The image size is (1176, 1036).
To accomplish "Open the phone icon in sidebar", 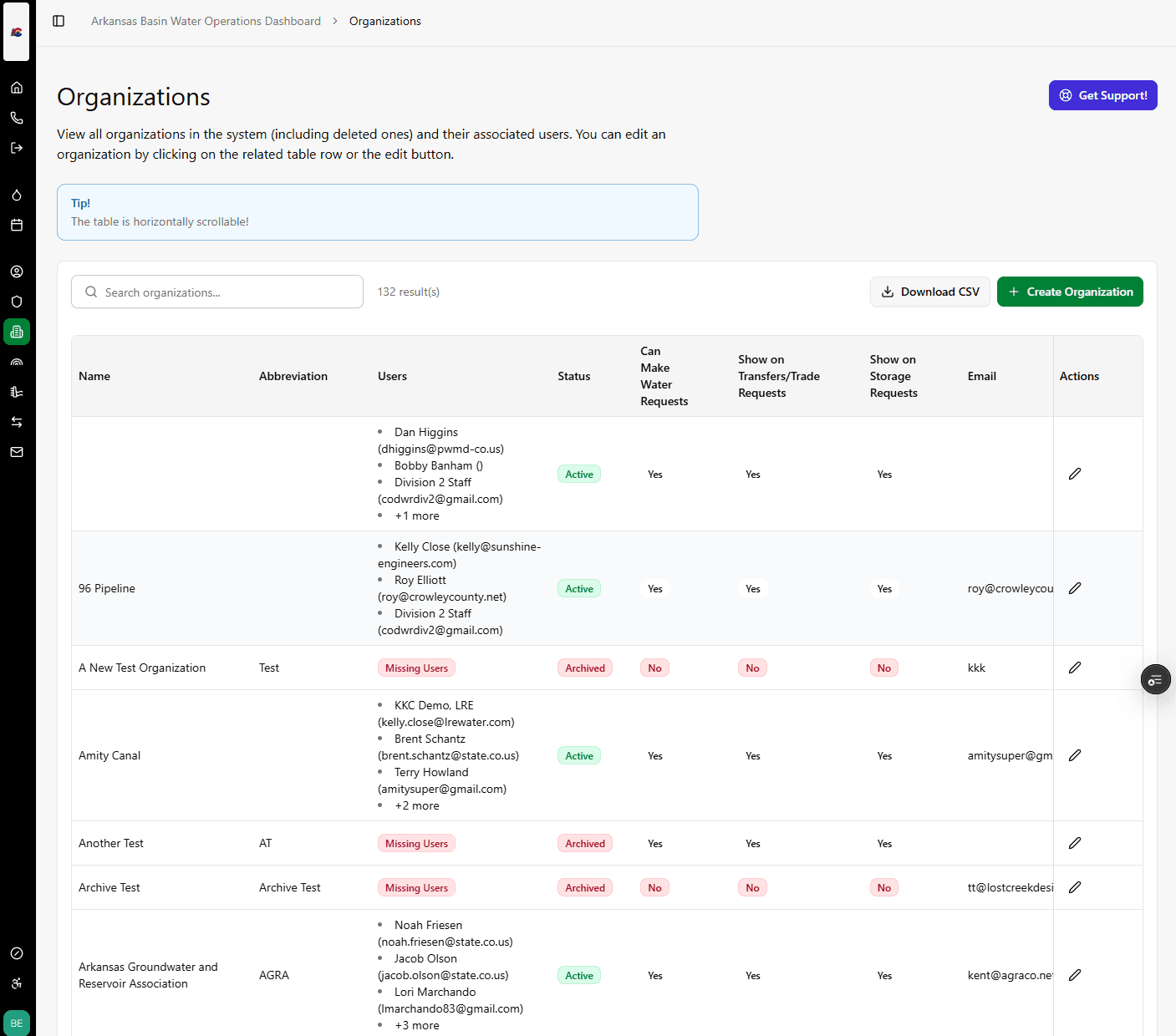I will click(x=17, y=118).
